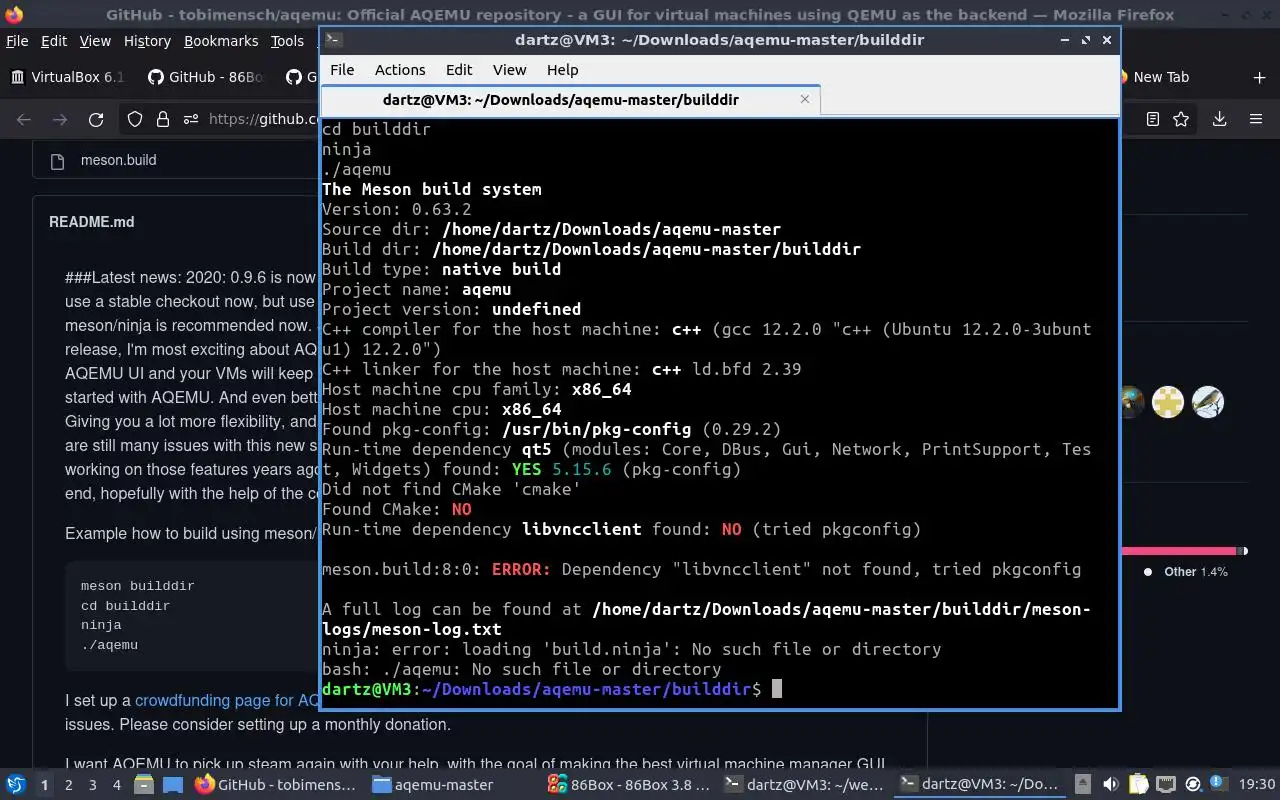This screenshot has height=800, width=1280.
Task: Click the second contributor avatar
Action: coord(1168,402)
